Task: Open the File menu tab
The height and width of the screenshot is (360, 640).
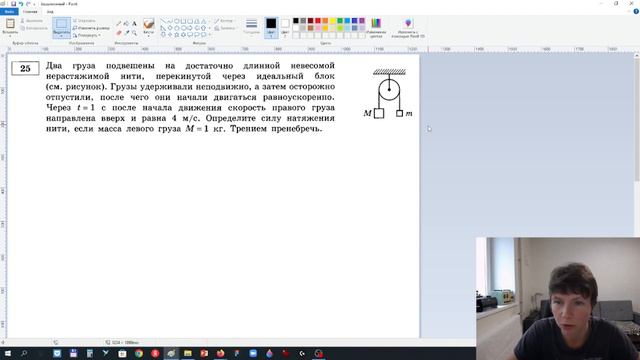Action: (x=9, y=11)
